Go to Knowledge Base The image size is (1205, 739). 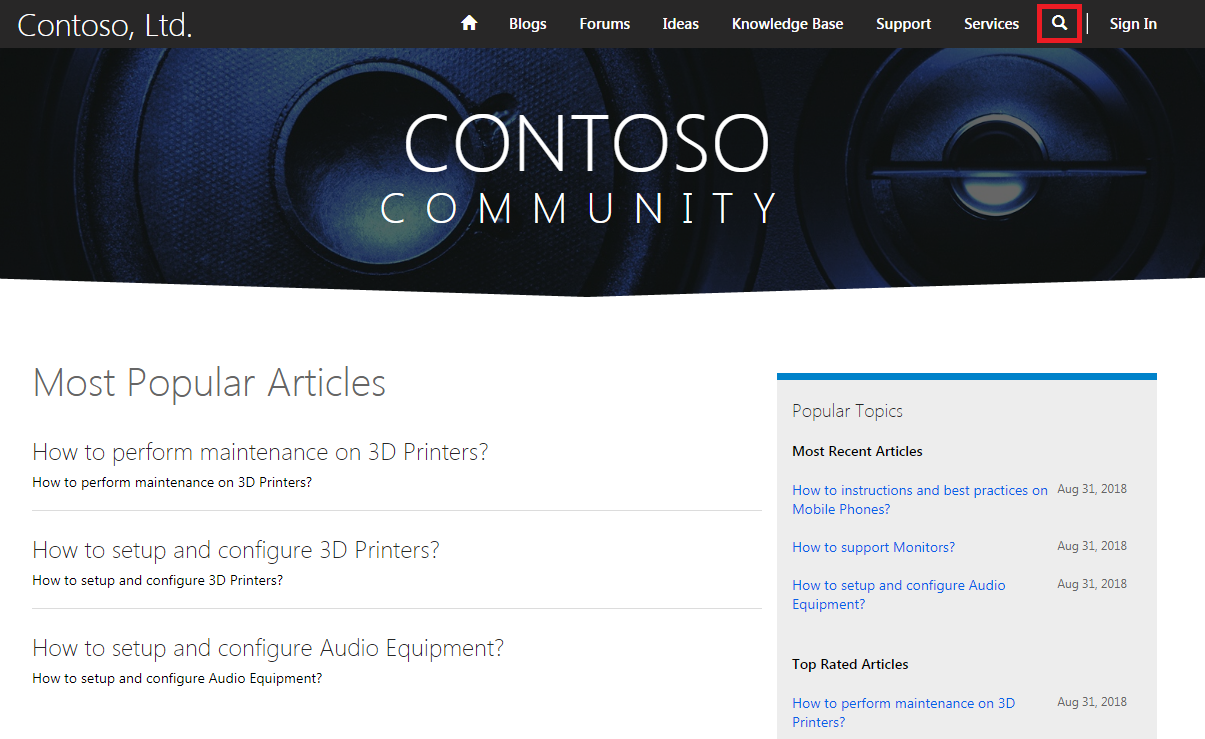click(788, 24)
